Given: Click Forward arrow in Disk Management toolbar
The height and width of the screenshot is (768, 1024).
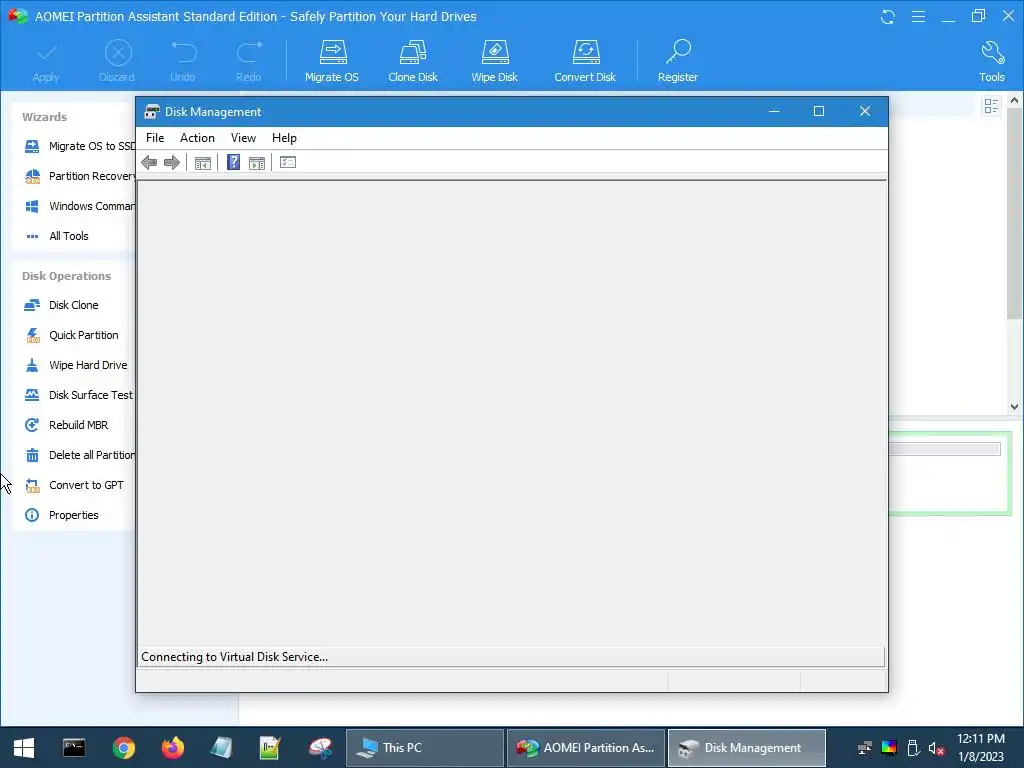Looking at the screenshot, I should click(x=172, y=163).
